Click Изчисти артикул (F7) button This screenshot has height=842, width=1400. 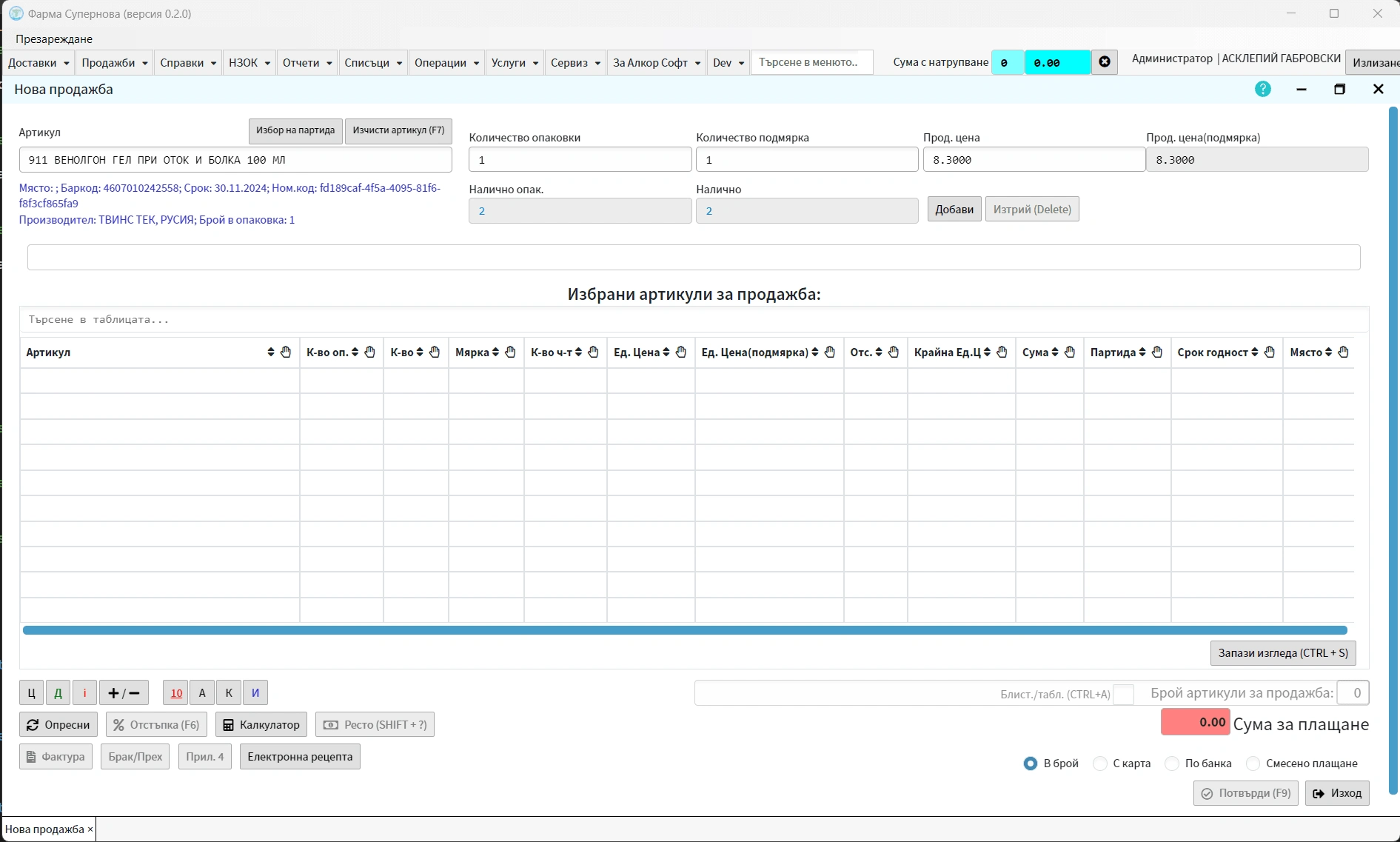(x=398, y=130)
